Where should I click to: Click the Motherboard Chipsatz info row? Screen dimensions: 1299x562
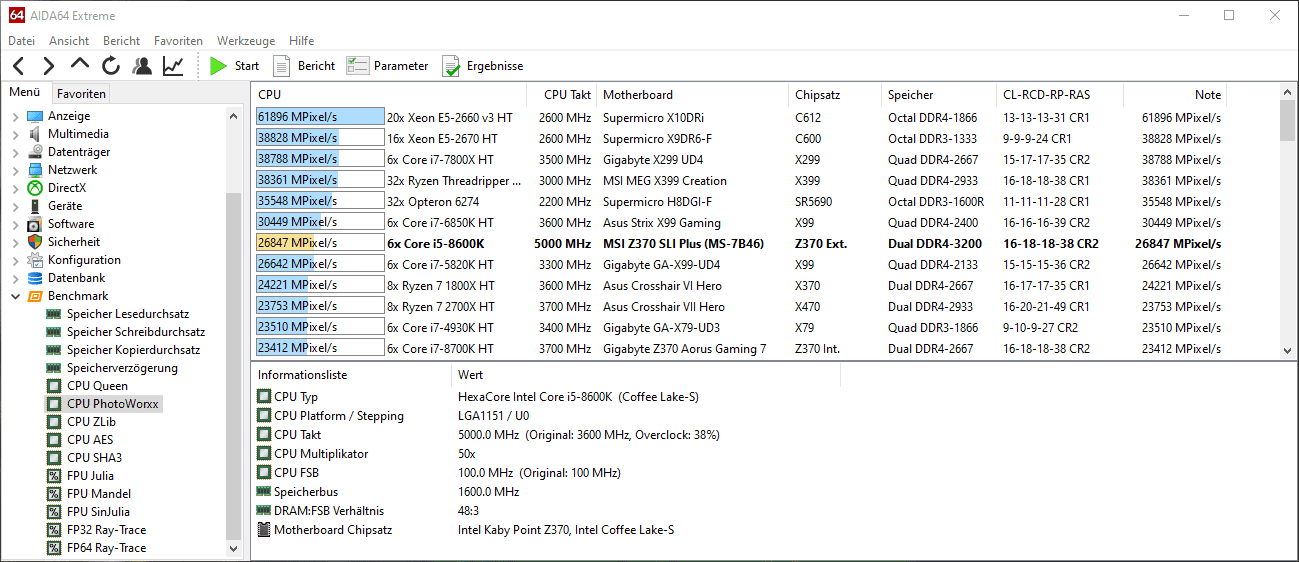[774, 530]
